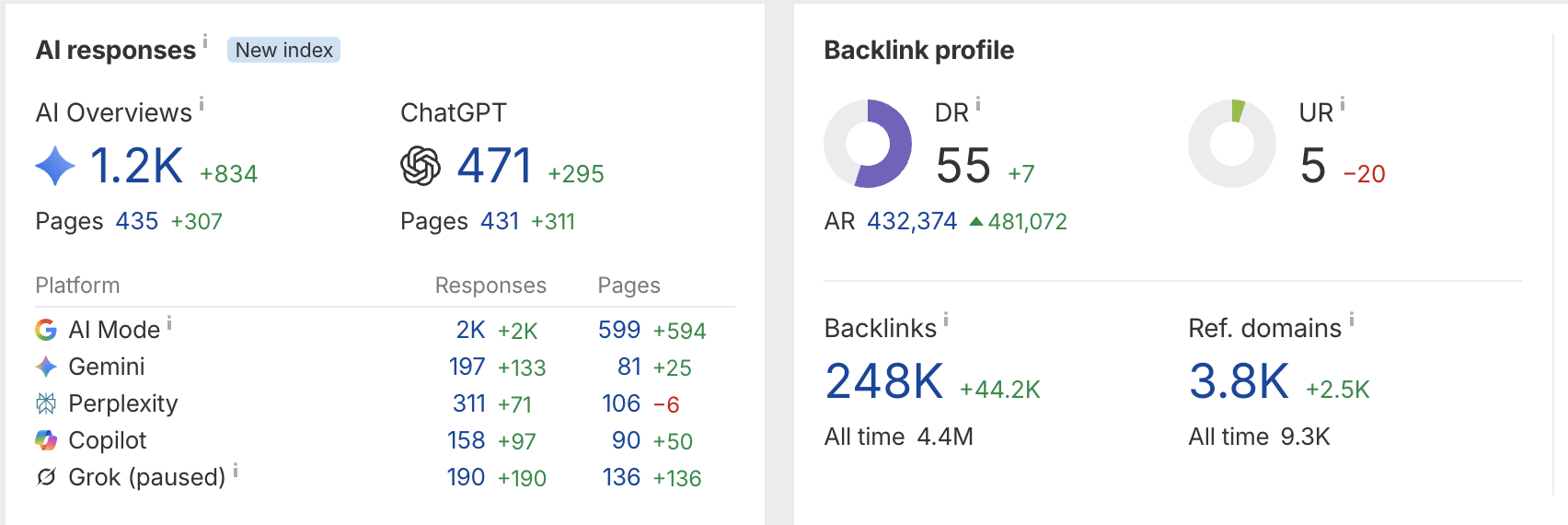The height and width of the screenshot is (525, 1568).
Task: Open the 1.2K AI Overviews responses value
Action: [x=136, y=166]
